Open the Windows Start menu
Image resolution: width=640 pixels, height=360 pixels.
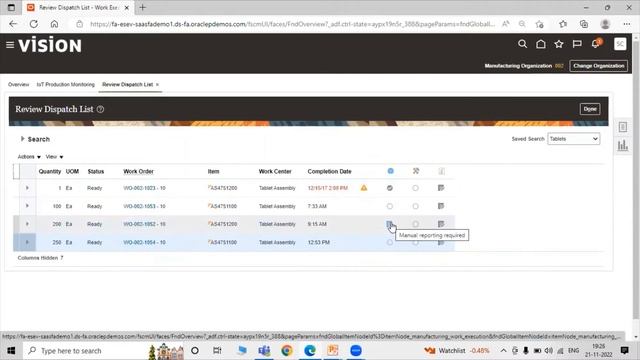click(11, 351)
